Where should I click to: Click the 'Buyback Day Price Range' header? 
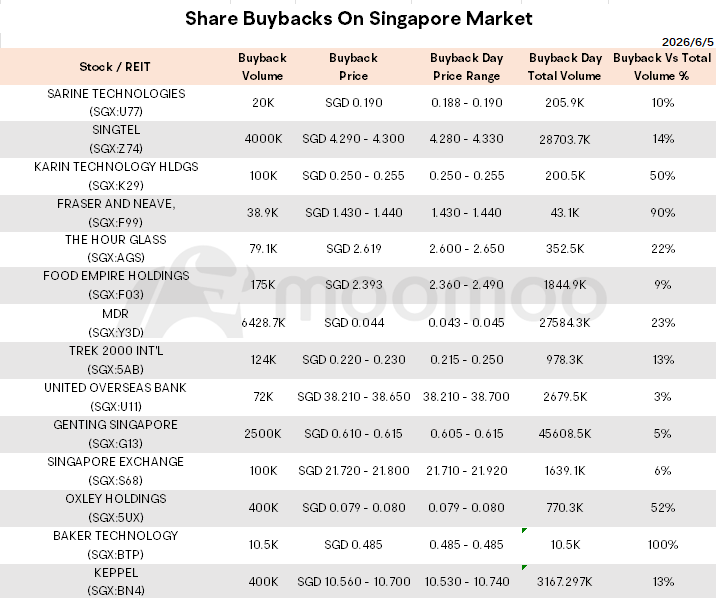tap(466, 67)
